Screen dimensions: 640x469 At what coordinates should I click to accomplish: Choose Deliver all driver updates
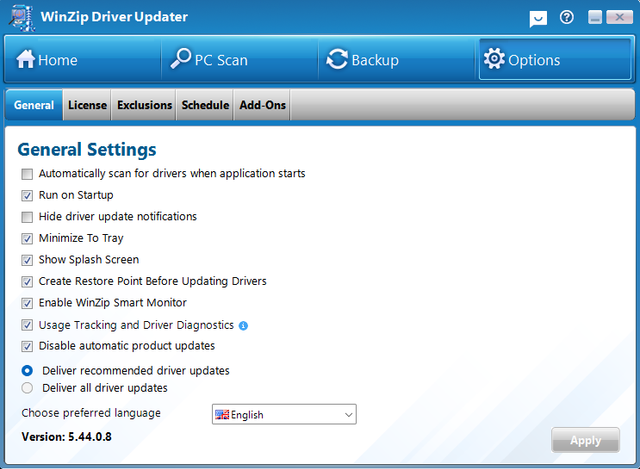[x=27, y=388]
